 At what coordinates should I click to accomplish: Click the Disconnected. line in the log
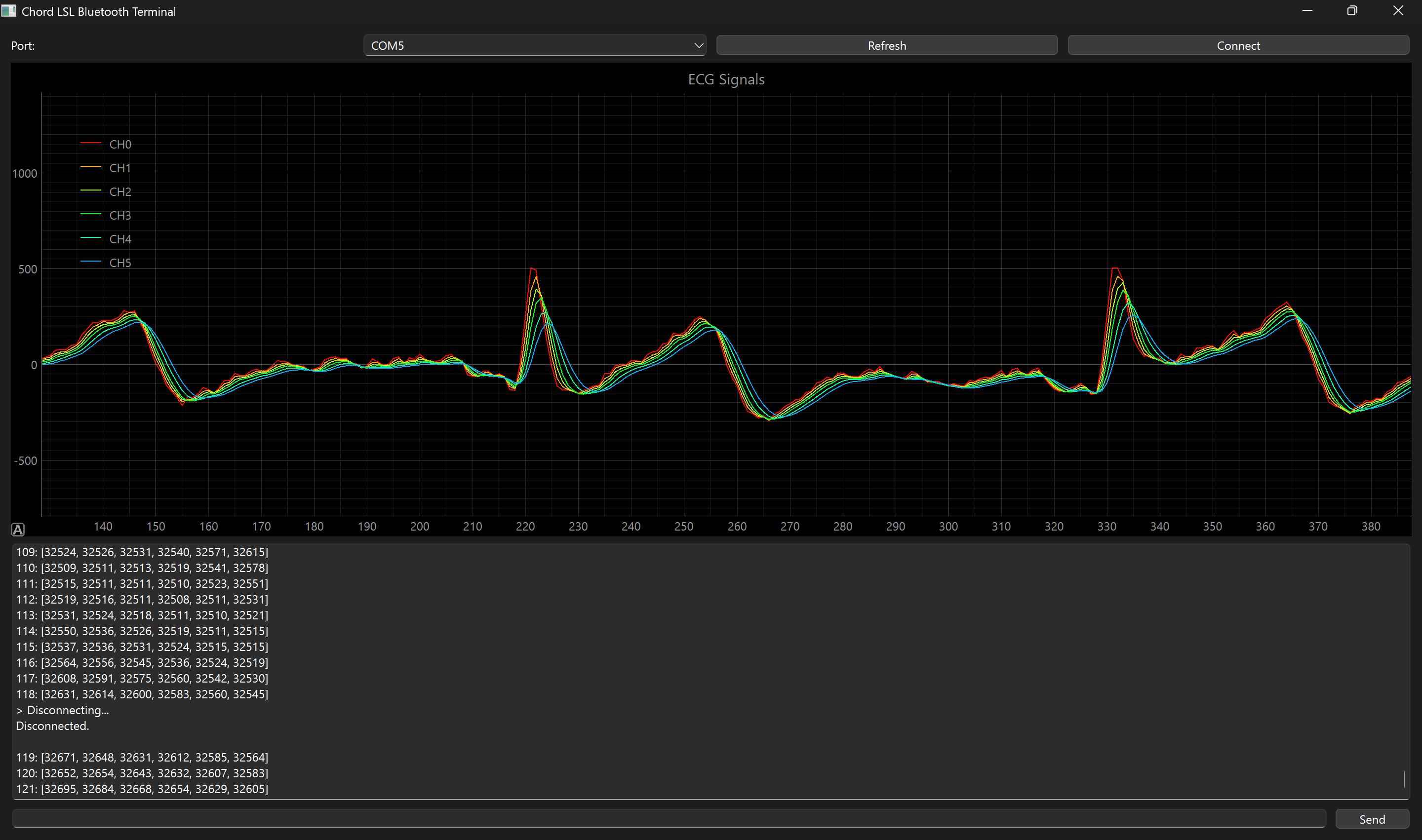pyautogui.click(x=53, y=725)
